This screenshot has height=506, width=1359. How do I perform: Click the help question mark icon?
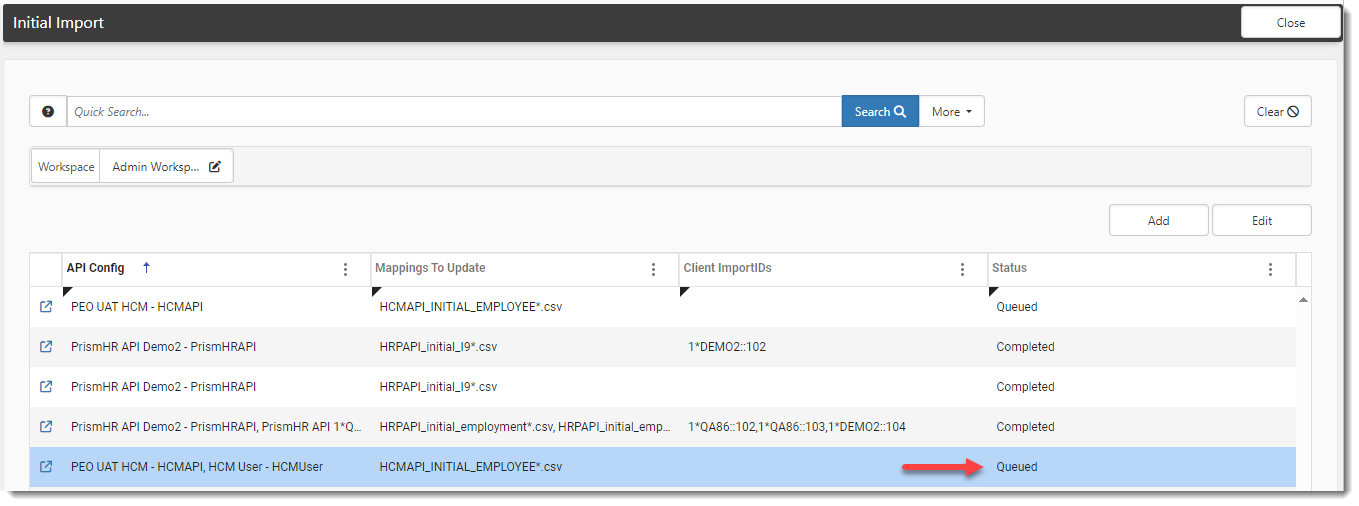click(x=48, y=112)
